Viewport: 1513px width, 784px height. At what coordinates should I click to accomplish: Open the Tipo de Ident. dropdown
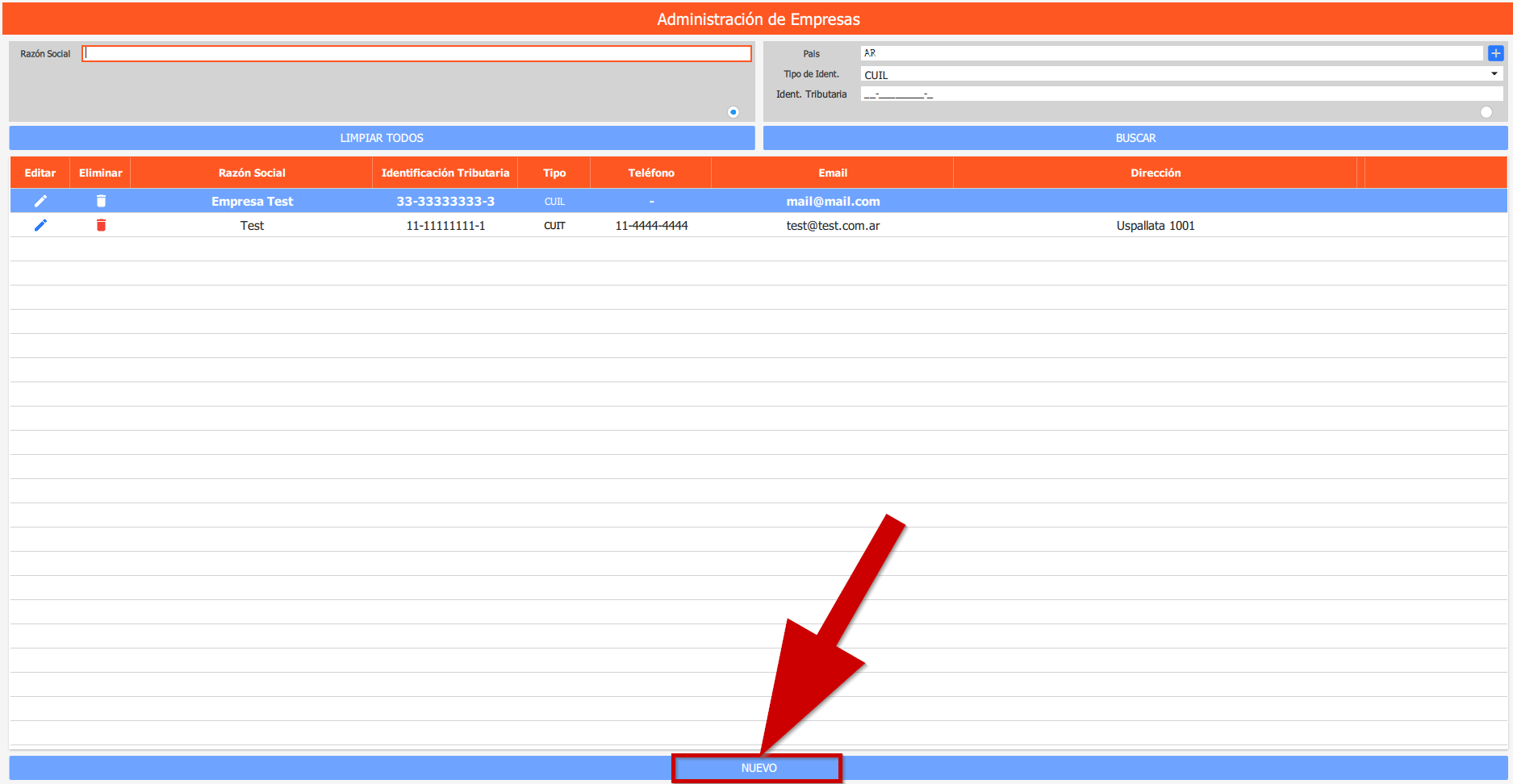coord(1181,74)
